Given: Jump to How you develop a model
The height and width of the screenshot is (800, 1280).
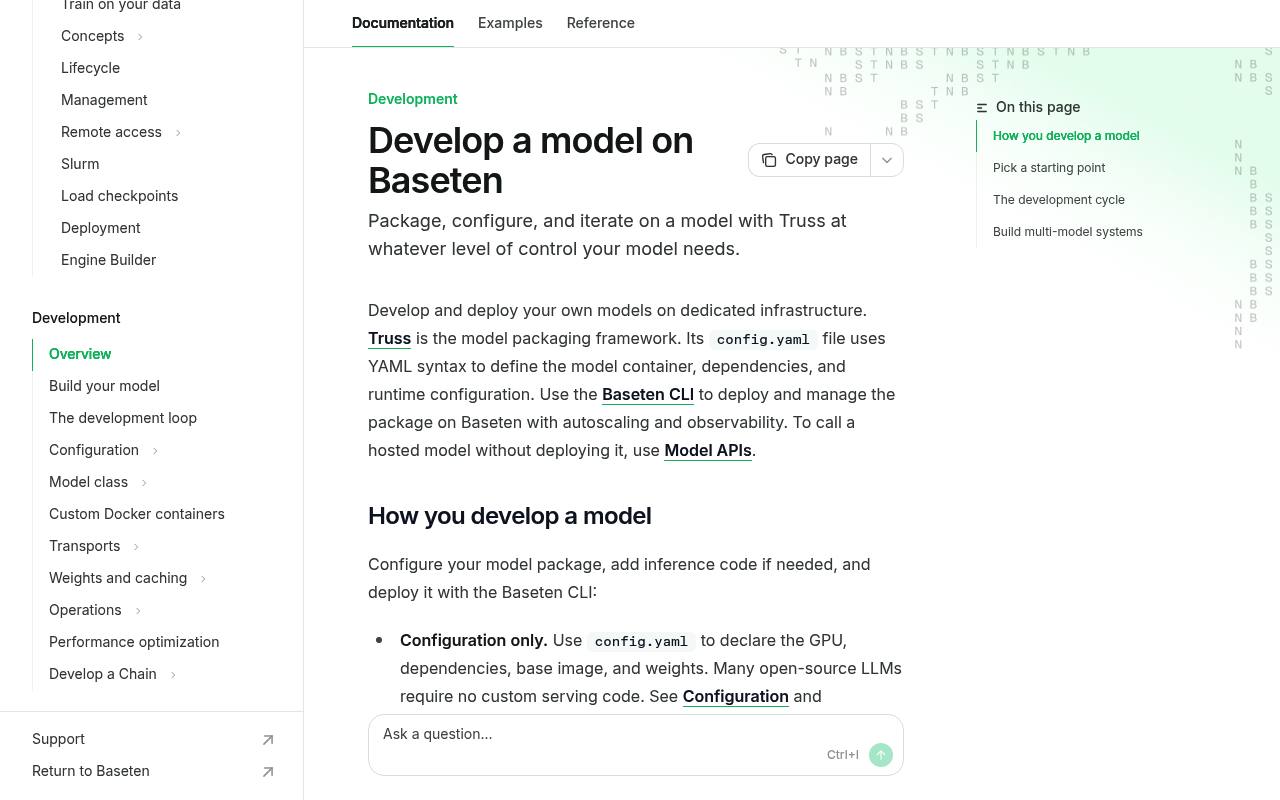Looking at the screenshot, I should click(1066, 136).
